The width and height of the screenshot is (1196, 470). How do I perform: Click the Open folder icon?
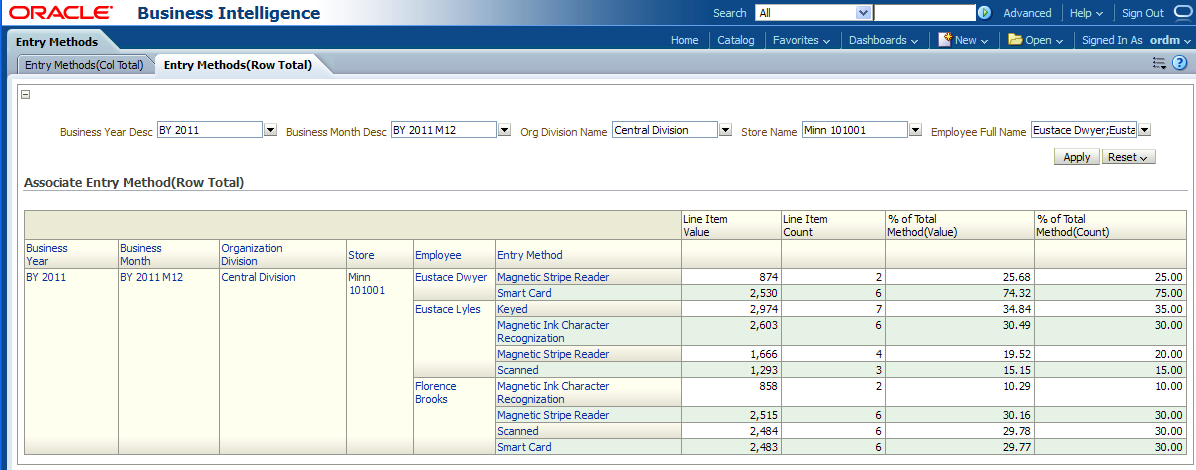(1014, 40)
